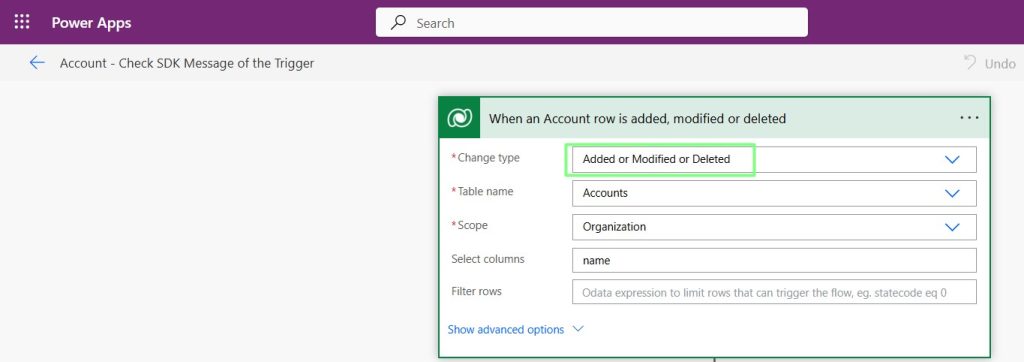Click the Select columns field containing name
This screenshot has width=1024, height=362.
click(774, 260)
